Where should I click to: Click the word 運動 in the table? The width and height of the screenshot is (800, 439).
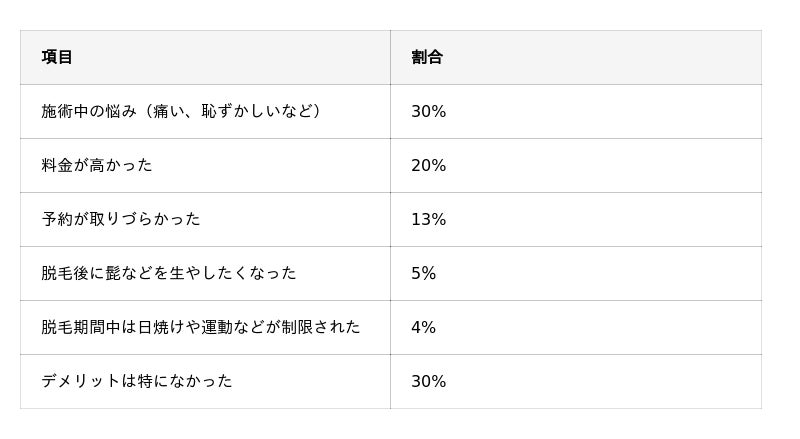coord(217,327)
